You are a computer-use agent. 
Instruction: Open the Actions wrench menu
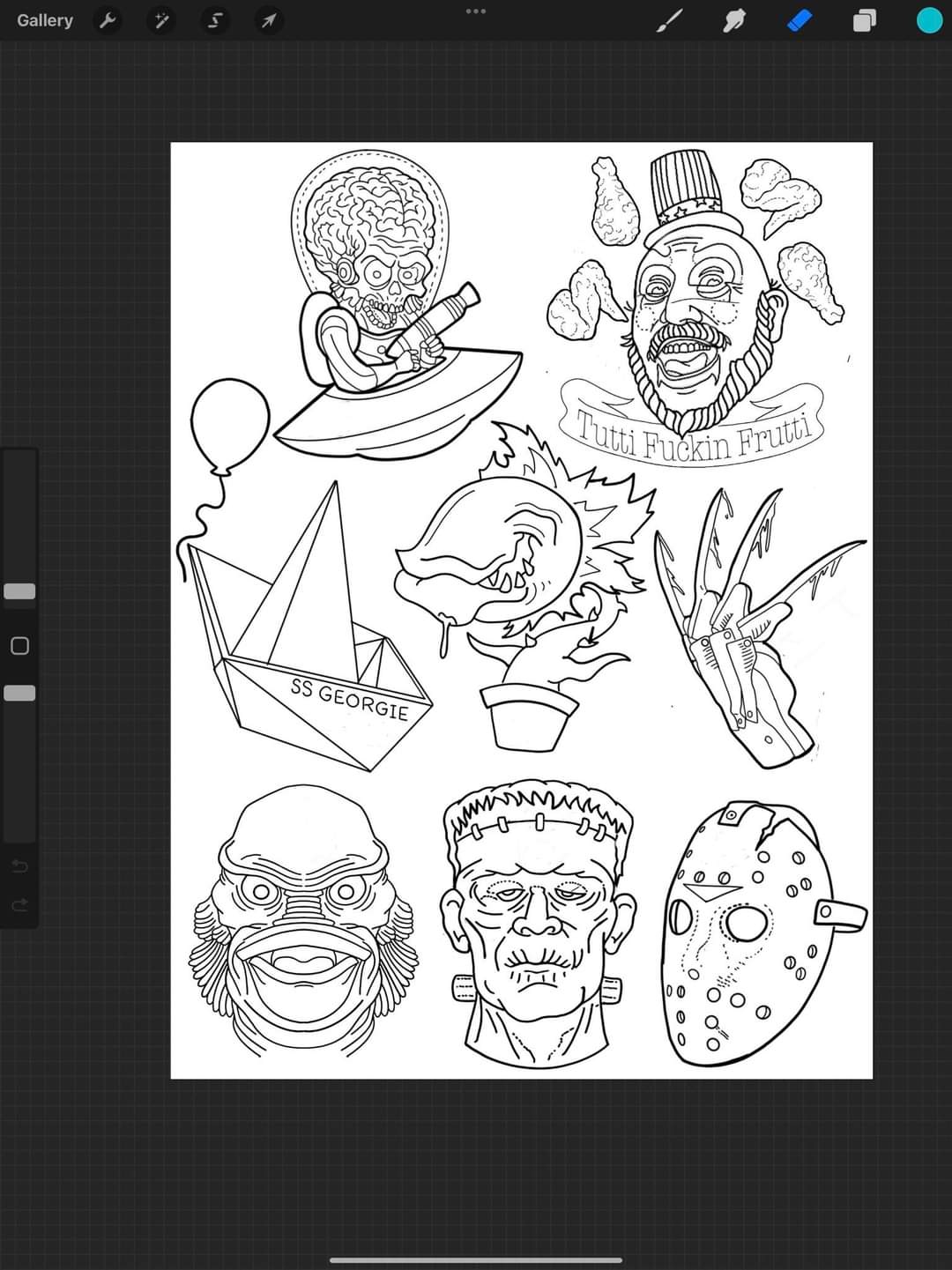(x=108, y=20)
